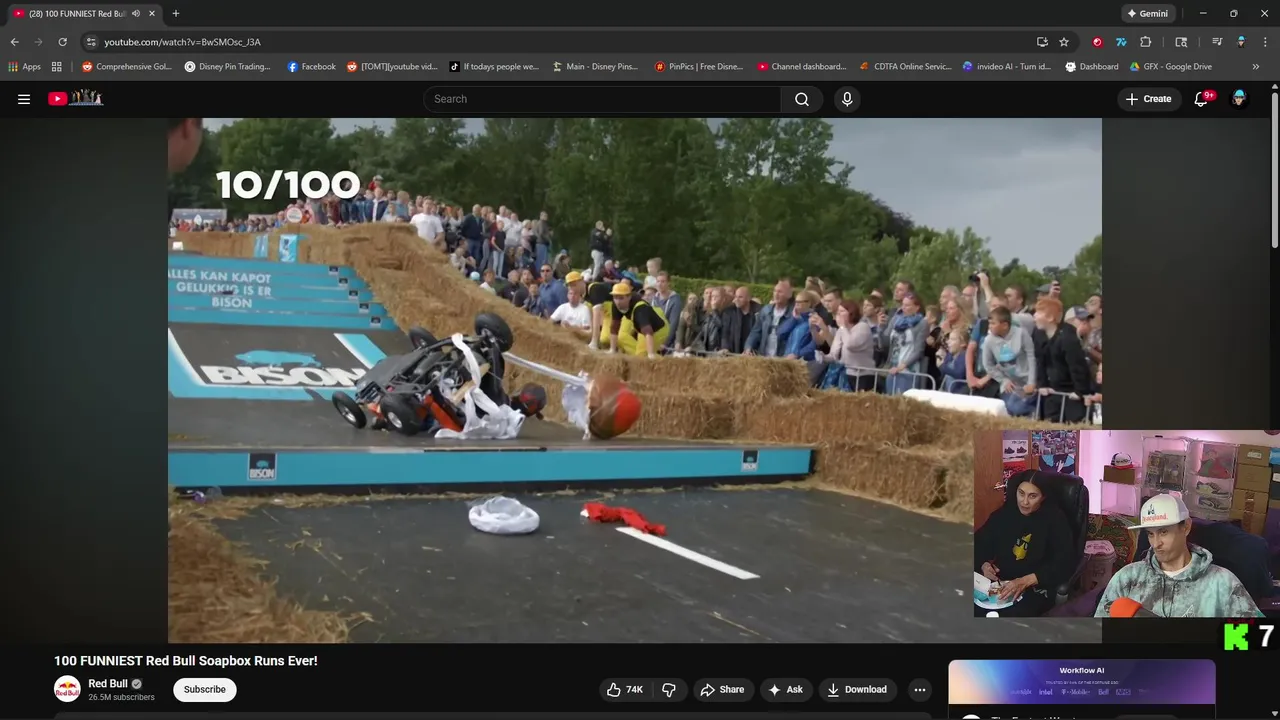Open Channel dashboard bookmark
The image size is (1280, 720).
802,67
